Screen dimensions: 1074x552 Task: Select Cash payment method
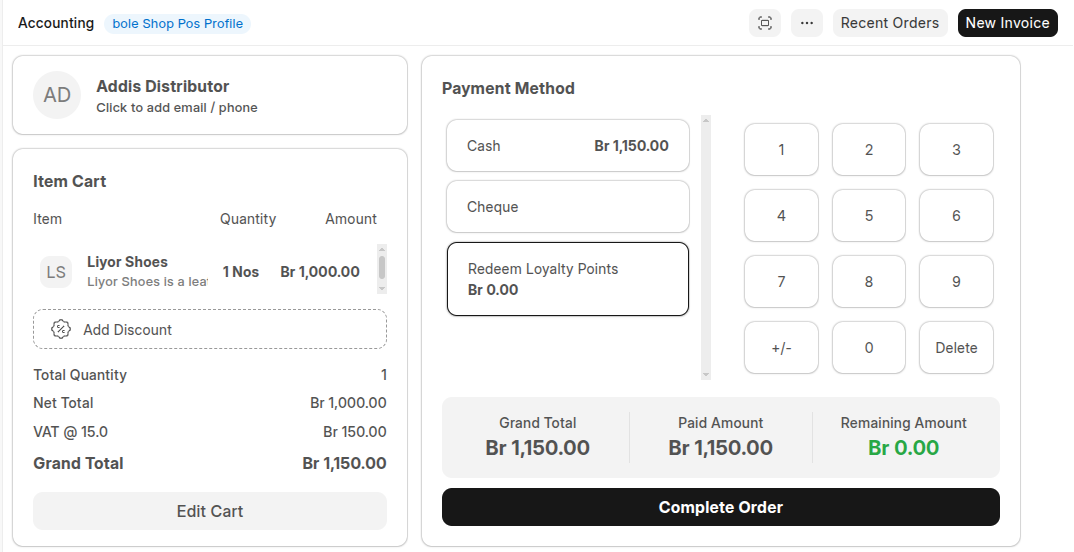click(567, 146)
